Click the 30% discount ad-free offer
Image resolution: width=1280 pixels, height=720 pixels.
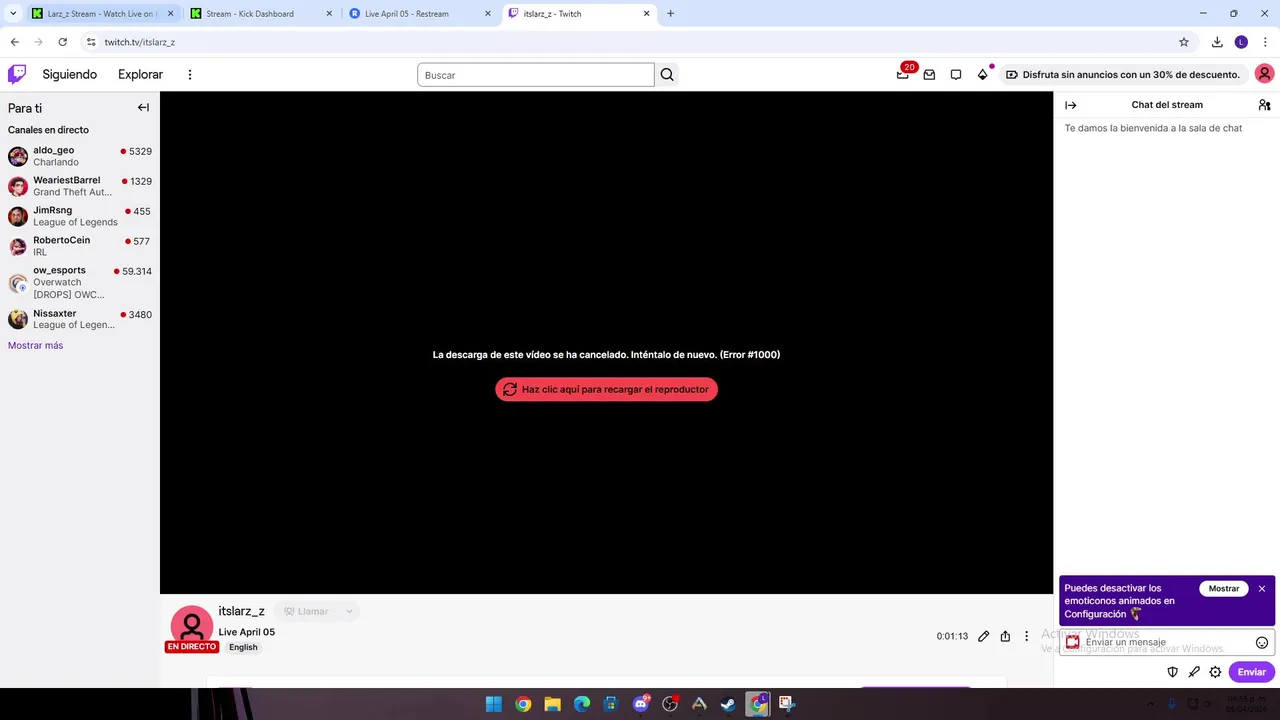1122,75
